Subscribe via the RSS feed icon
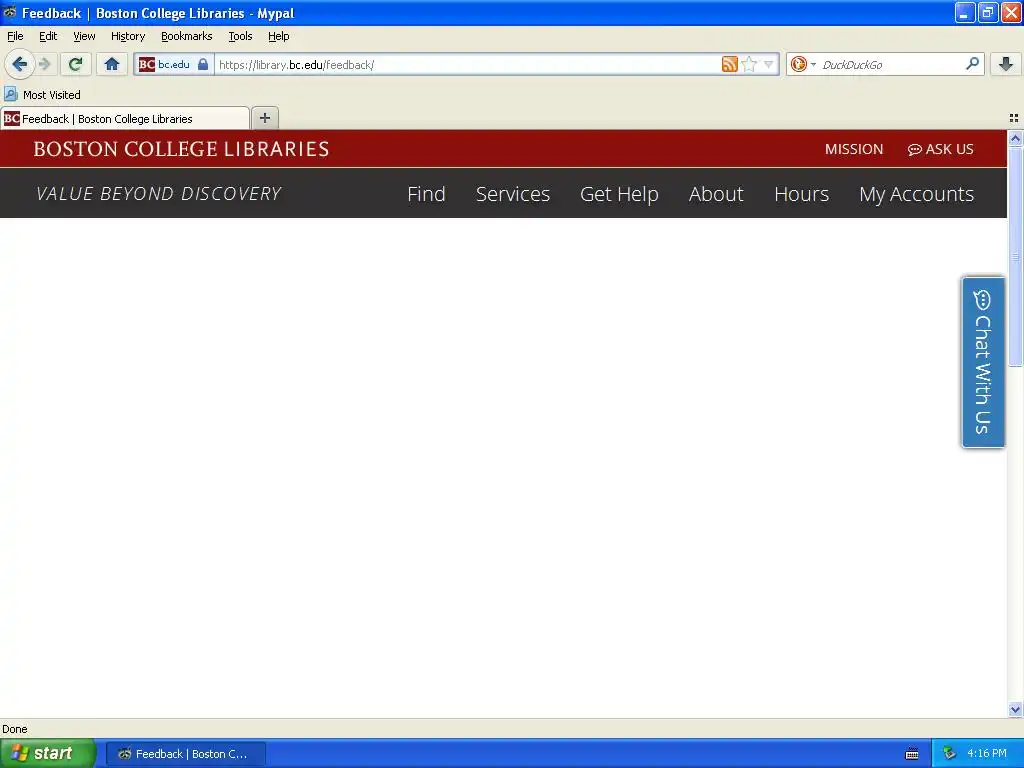The height and width of the screenshot is (768, 1024). [729, 64]
